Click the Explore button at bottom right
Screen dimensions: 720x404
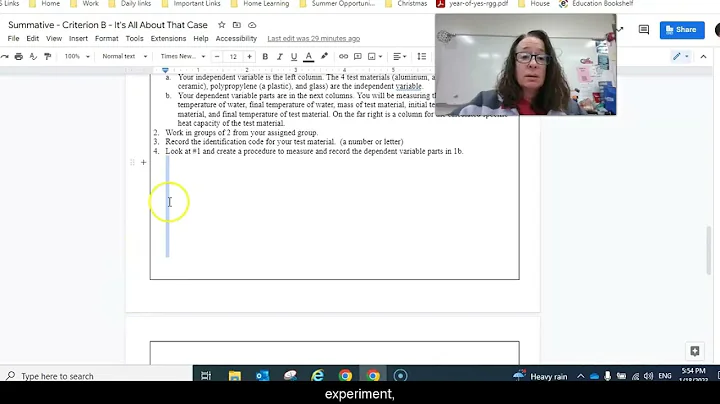click(x=695, y=351)
